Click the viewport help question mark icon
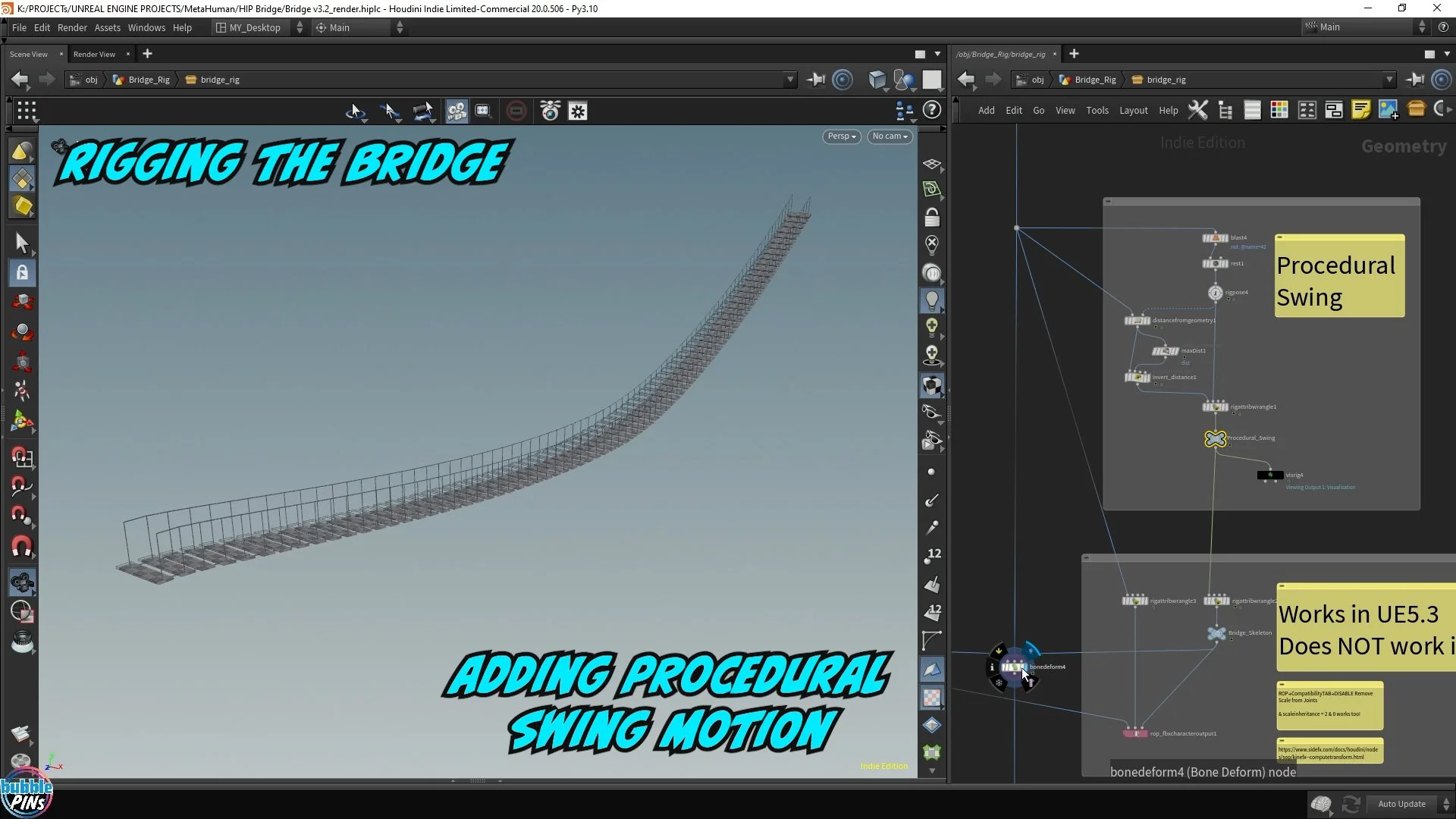1456x819 pixels. tap(932, 111)
